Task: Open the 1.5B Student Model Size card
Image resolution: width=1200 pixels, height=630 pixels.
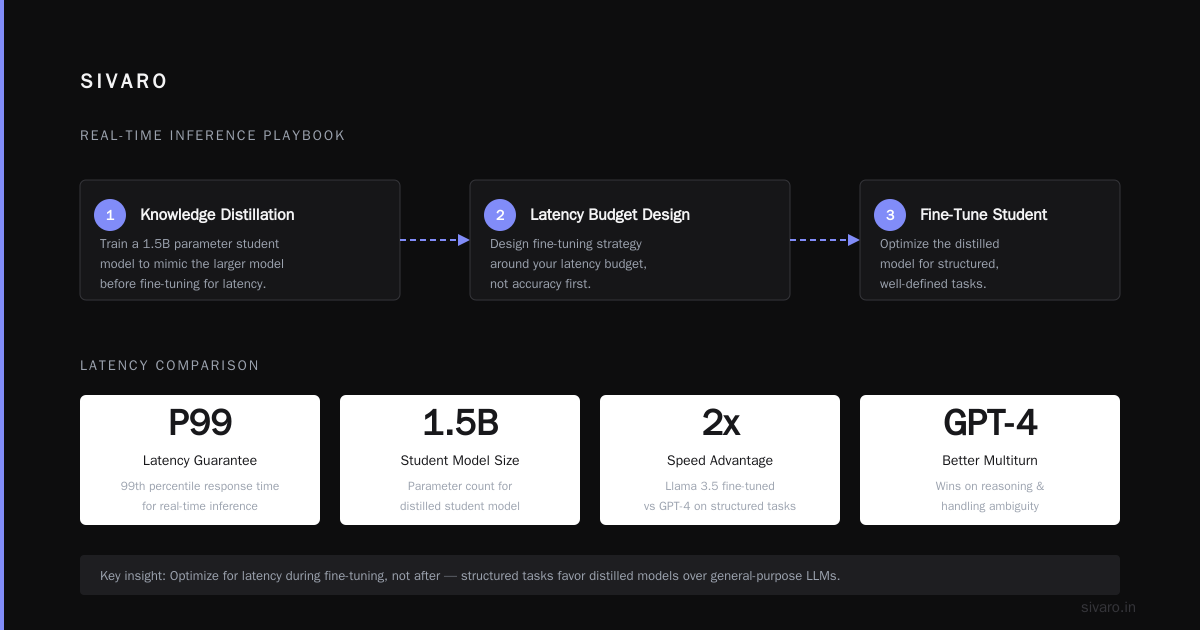Action: [x=460, y=460]
